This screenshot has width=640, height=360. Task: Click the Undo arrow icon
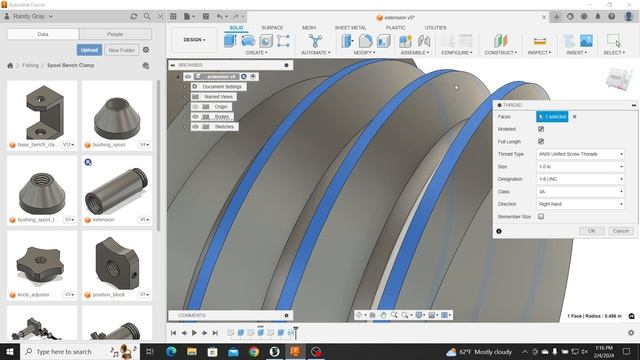220,16
